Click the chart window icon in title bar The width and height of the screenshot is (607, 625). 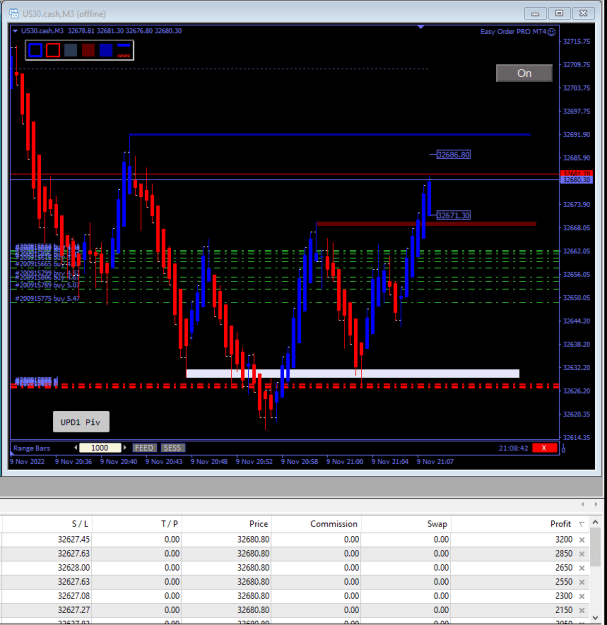point(14,14)
